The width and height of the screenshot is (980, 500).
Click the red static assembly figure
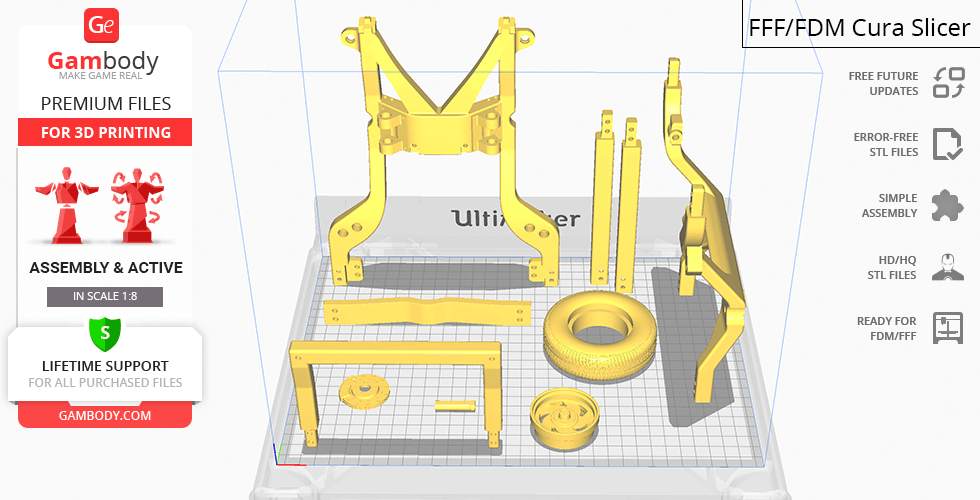coord(65,205)
